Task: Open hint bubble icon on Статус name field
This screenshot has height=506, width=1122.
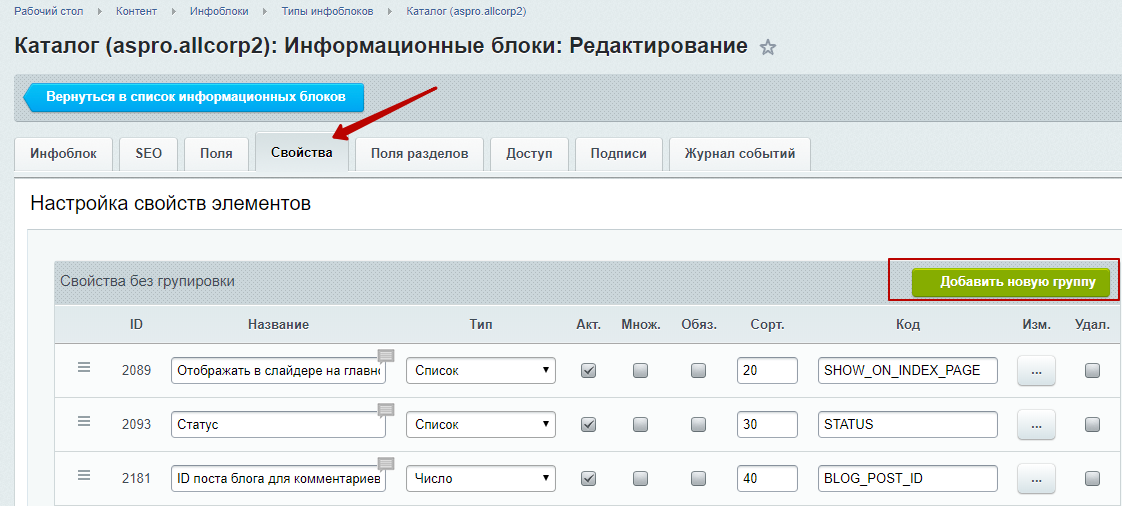Action: tap(386, 409)
